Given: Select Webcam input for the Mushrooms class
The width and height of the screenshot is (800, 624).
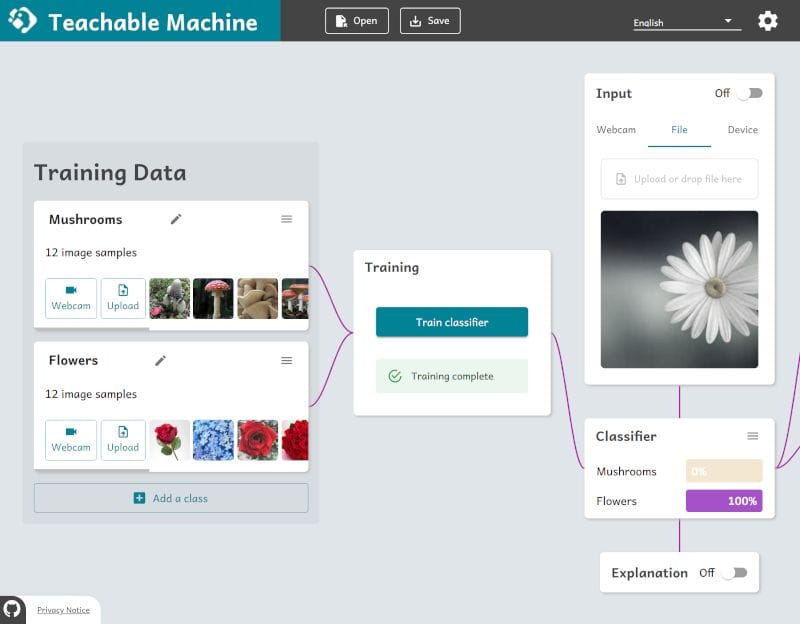Looking at the screenshot, I should click(70, 297).
